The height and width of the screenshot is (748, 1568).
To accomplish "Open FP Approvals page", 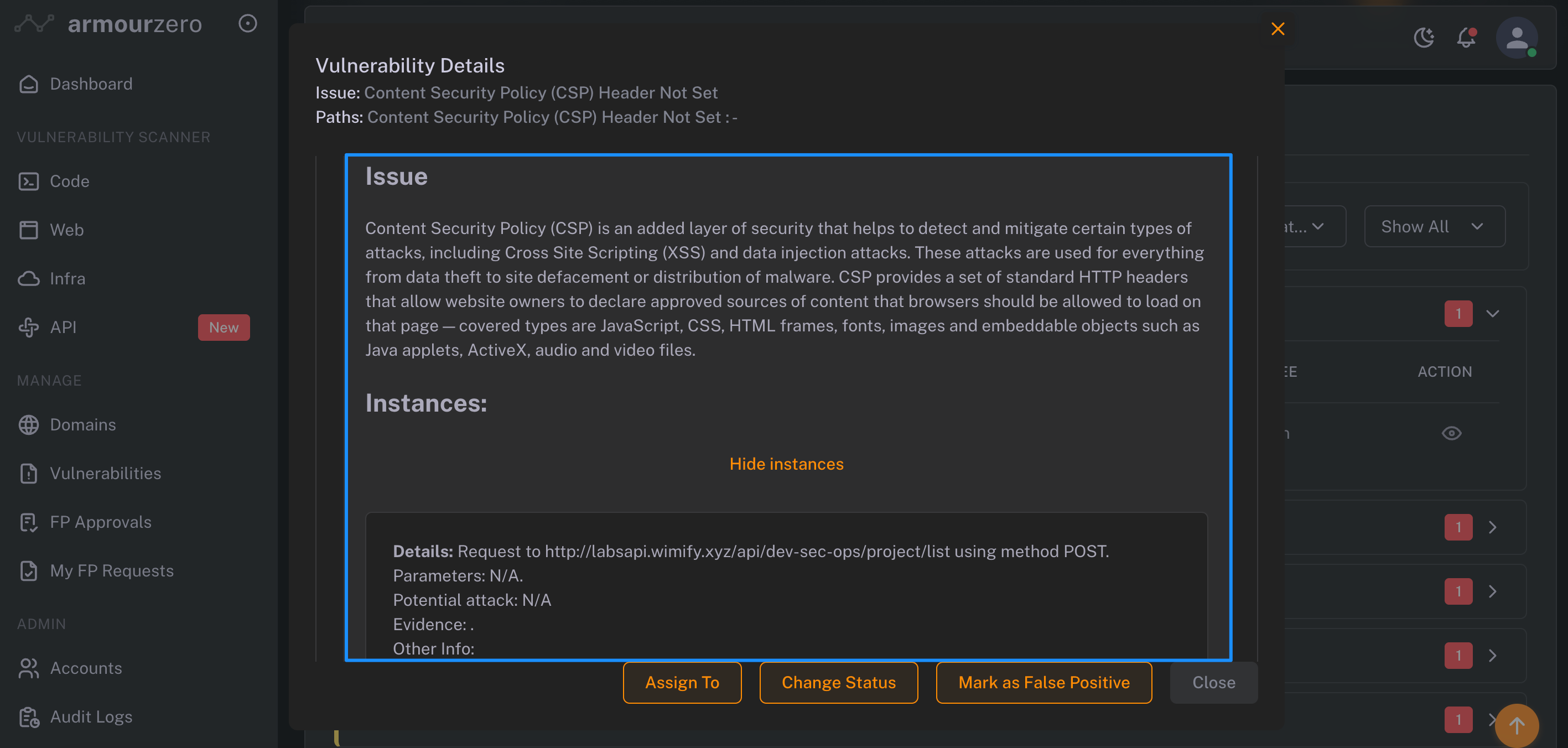I will [x=101, y=522].
